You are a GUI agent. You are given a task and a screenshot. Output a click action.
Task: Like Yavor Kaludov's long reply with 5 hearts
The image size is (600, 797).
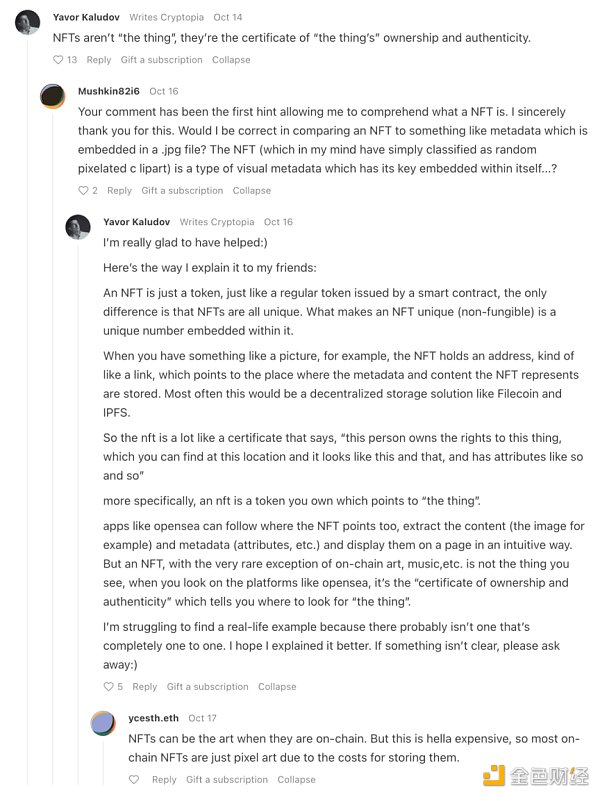click(x=109, y=687)
